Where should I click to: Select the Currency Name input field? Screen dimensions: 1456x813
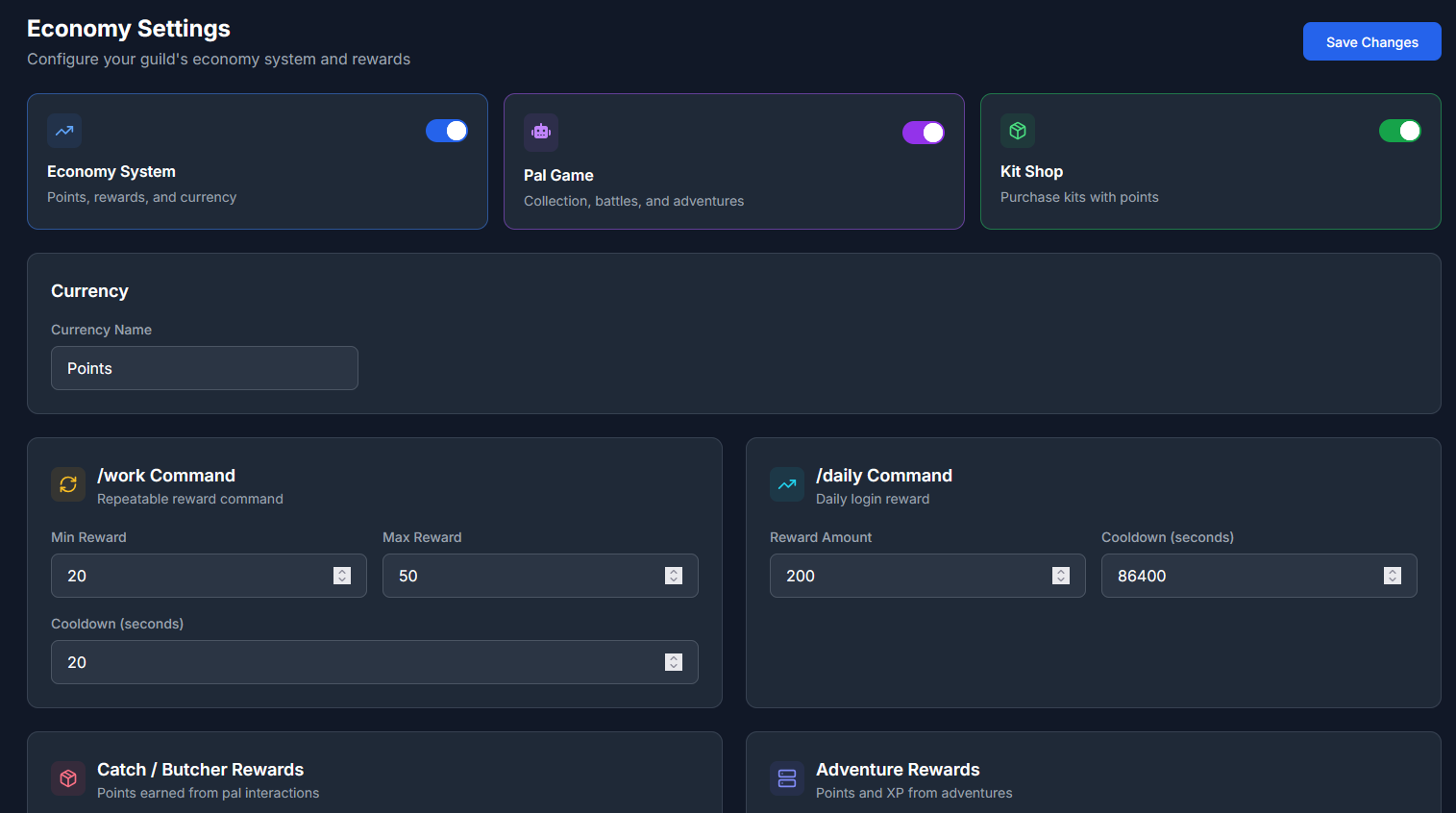coord(204,368)
